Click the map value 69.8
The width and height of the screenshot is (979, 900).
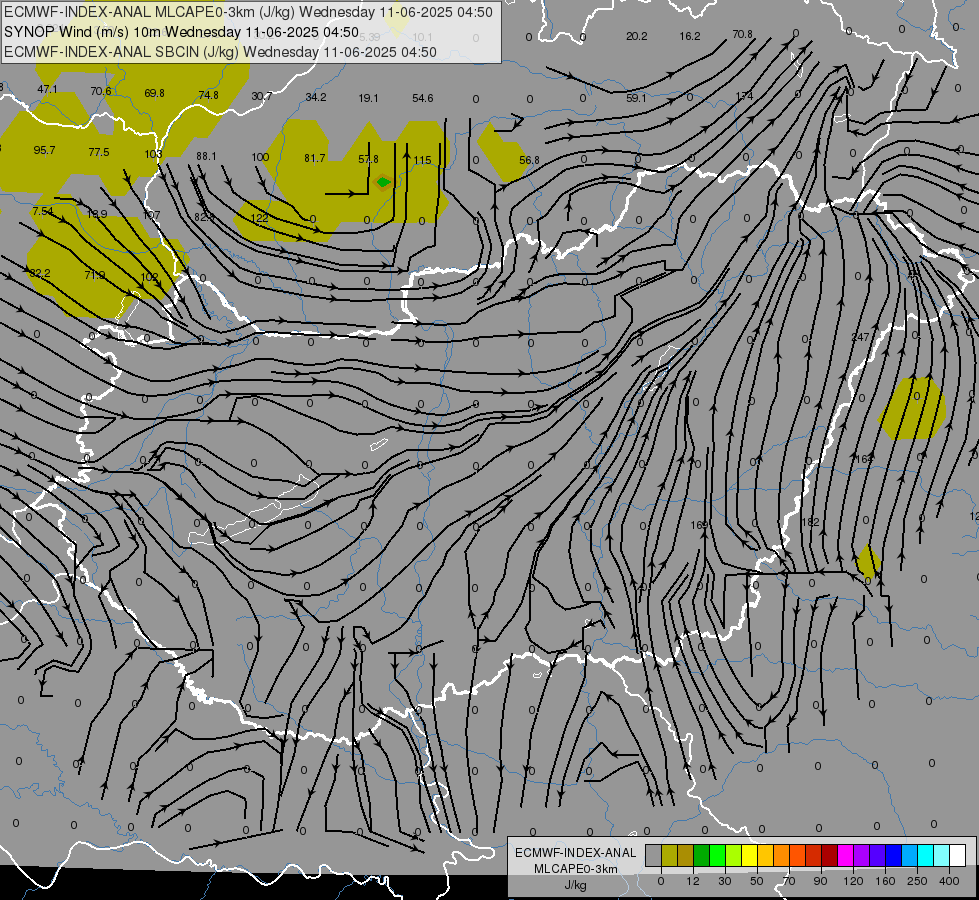pyautogui.click(x=154, y=93)
